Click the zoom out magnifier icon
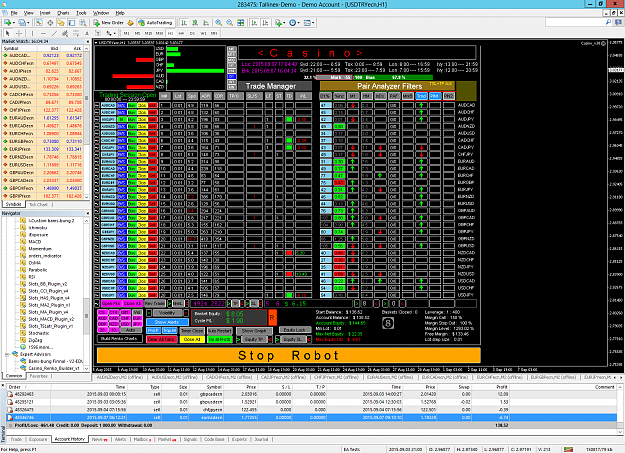 point(230,23)
